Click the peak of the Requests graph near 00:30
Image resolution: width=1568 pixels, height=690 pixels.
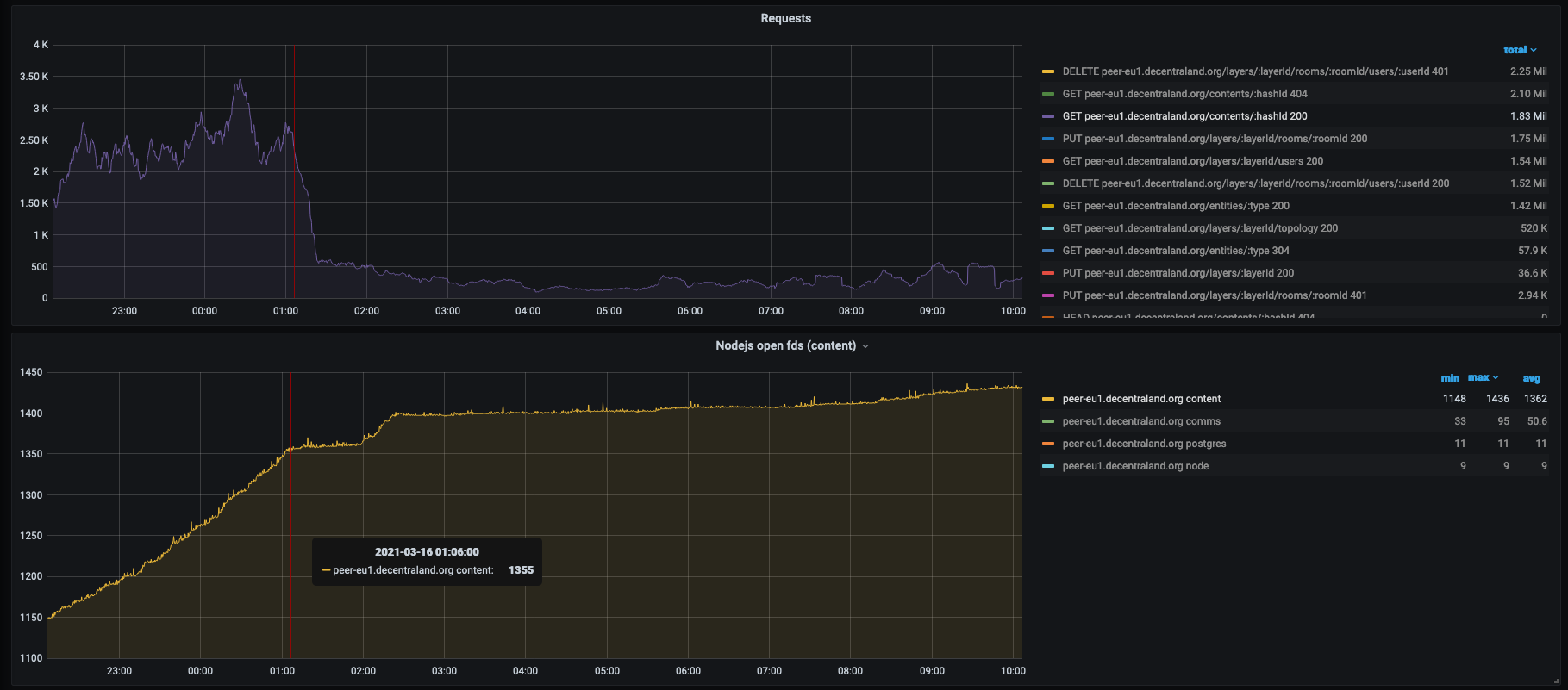coord(241,80)
